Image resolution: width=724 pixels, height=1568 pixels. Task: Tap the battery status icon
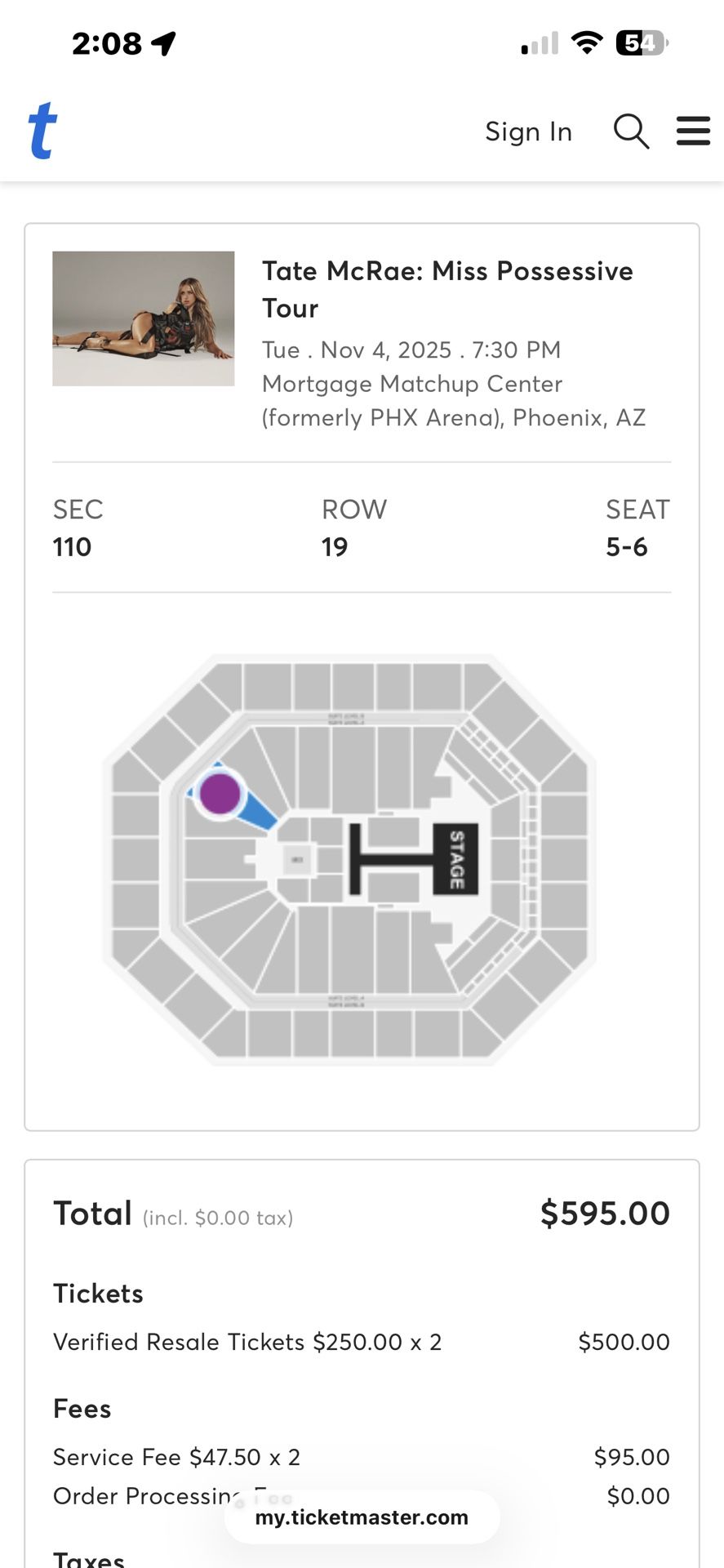(x=642, y=42)
